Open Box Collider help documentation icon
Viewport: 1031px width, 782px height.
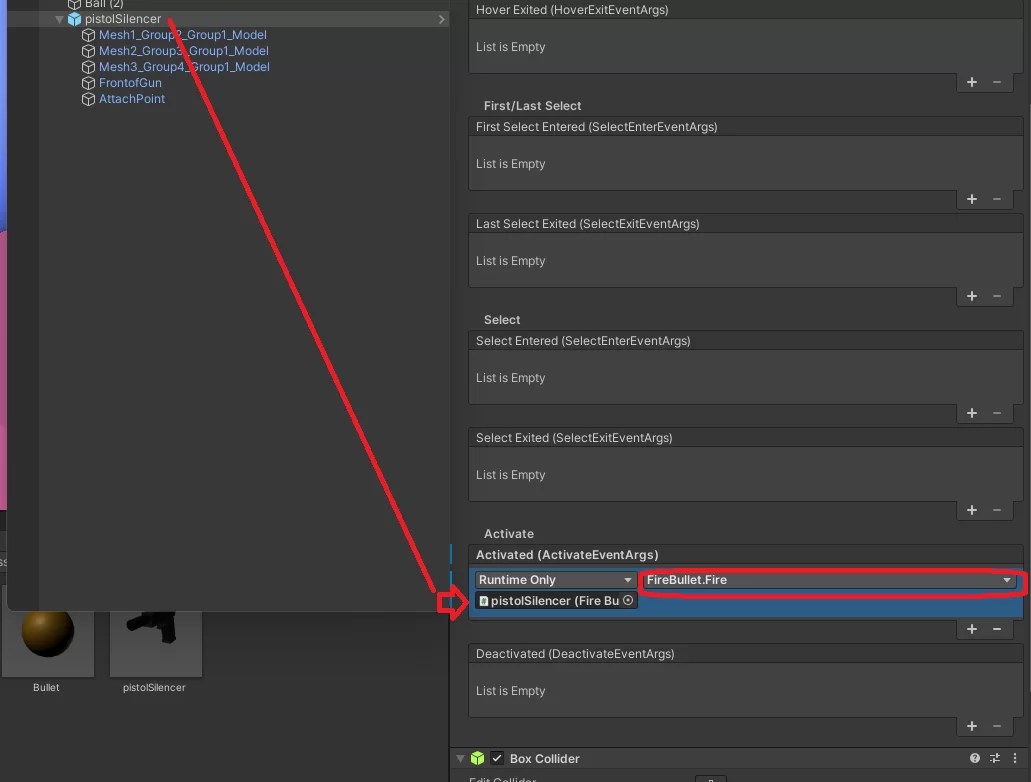point(975,759)
